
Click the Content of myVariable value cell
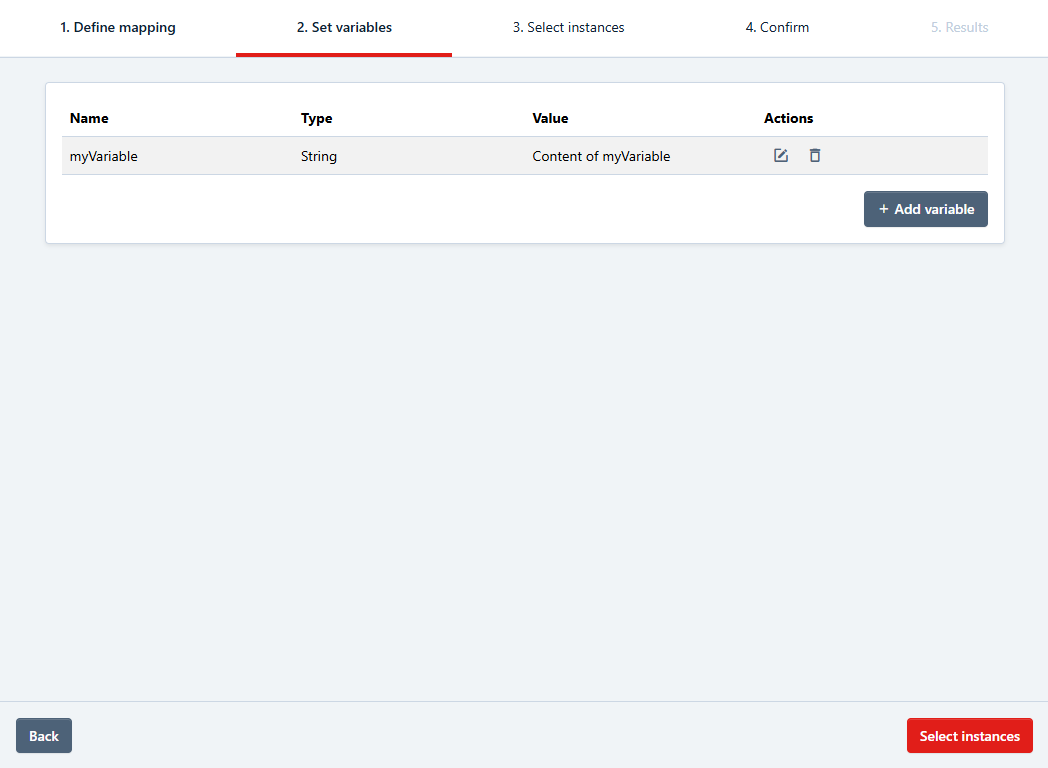[601, 156]
